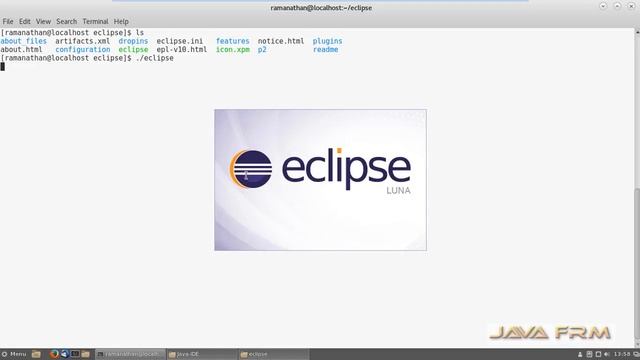This screenshot has width=640, height=360.
Task: Click the green 'eclipse' executable name
Action: coord(133,49)
